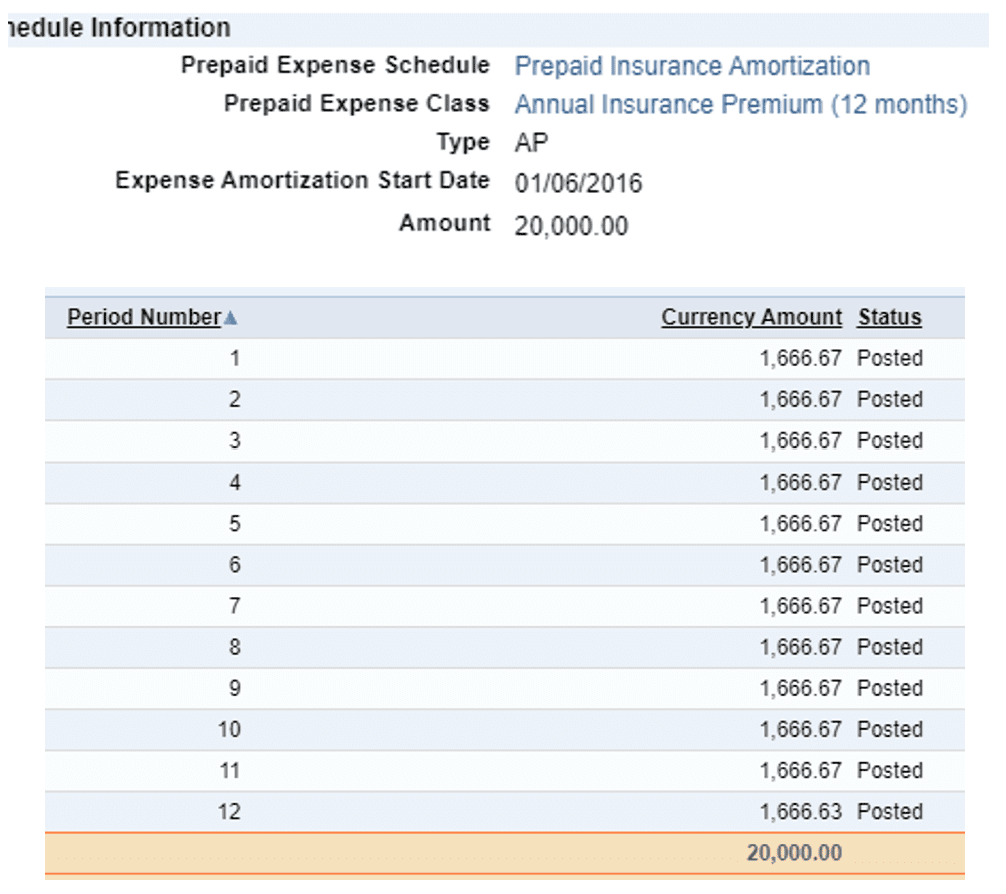Click the Posted status in period 6 row
Viewport: 1006px width, 894px height.
point(890,564)
